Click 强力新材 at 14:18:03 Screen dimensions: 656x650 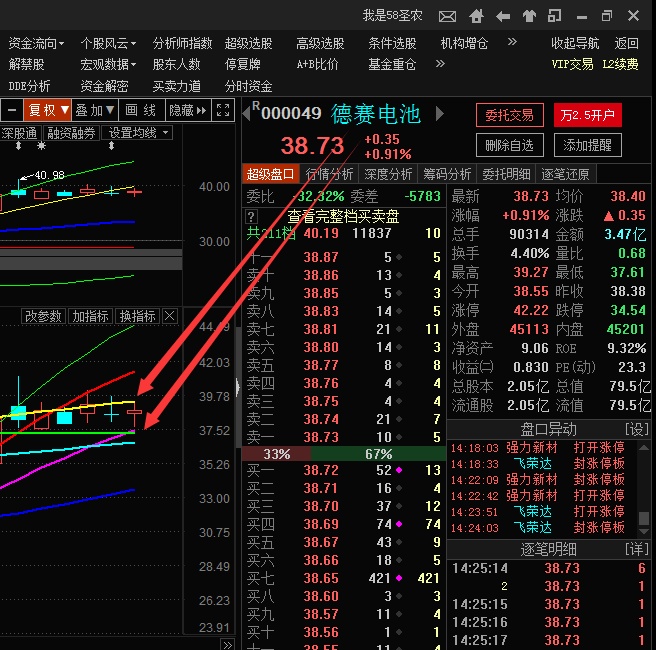tap(532, 448)
